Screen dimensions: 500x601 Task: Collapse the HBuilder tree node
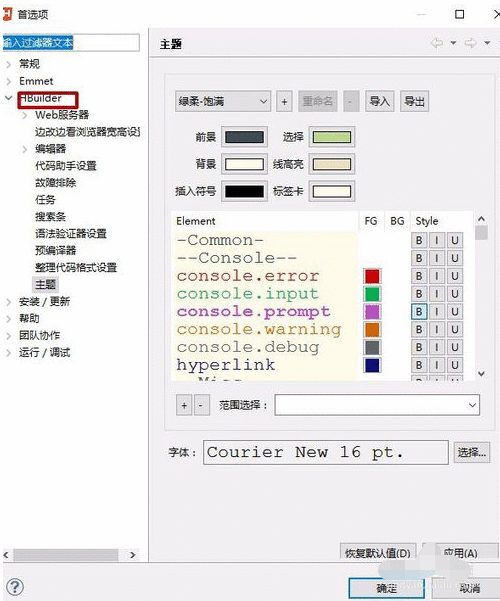coord(9,98)
